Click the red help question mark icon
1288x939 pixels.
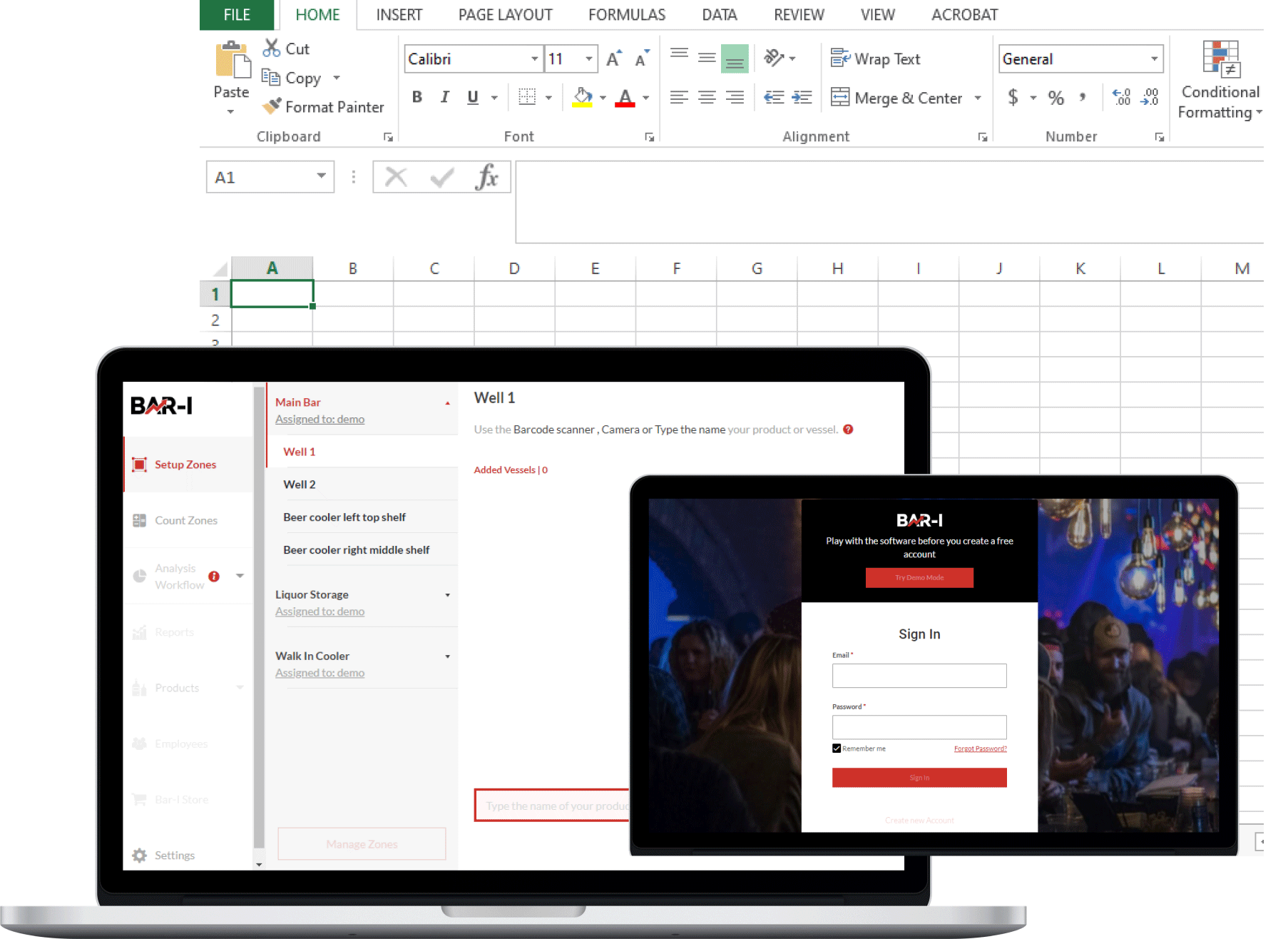pos(848,430)
